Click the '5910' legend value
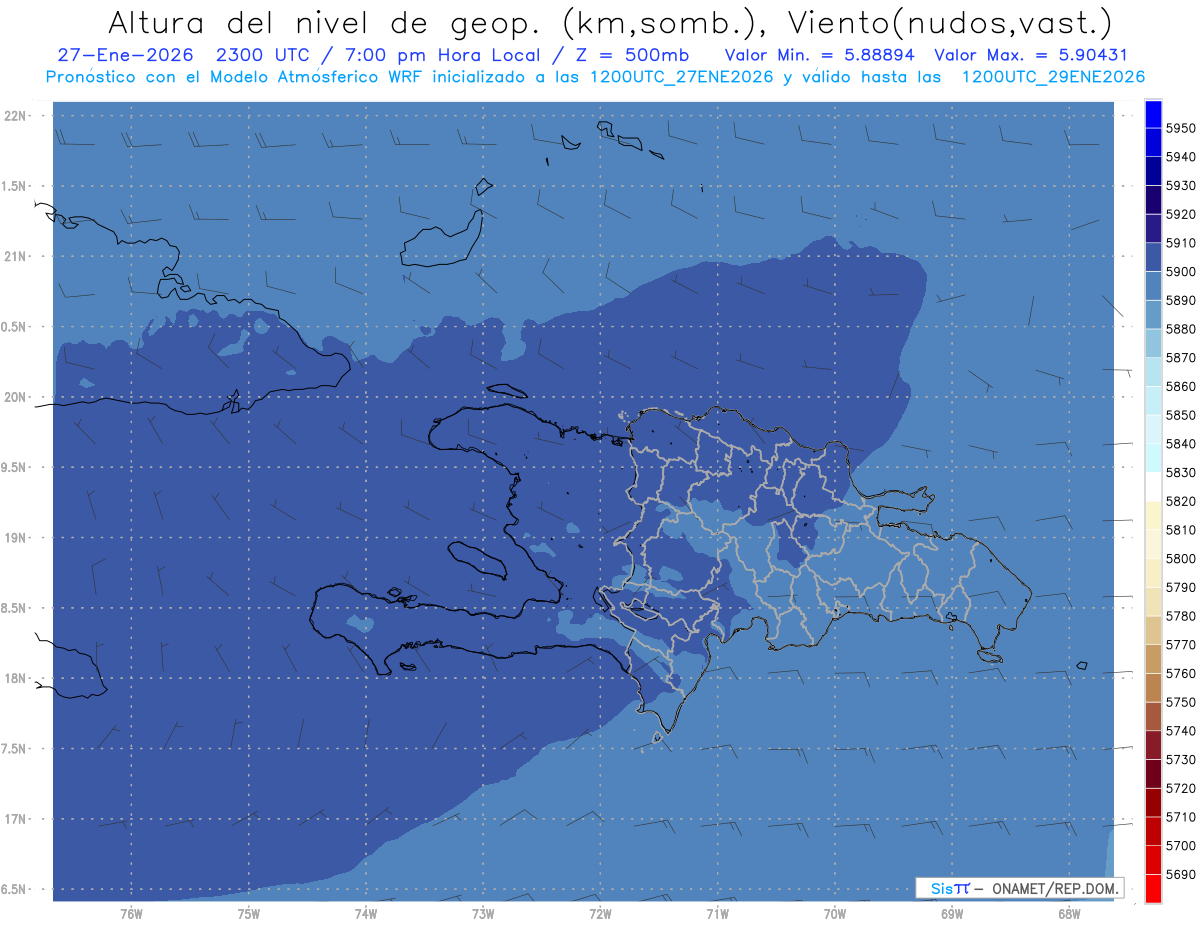Screen dimensions: 1200x927 [1181, 244]
